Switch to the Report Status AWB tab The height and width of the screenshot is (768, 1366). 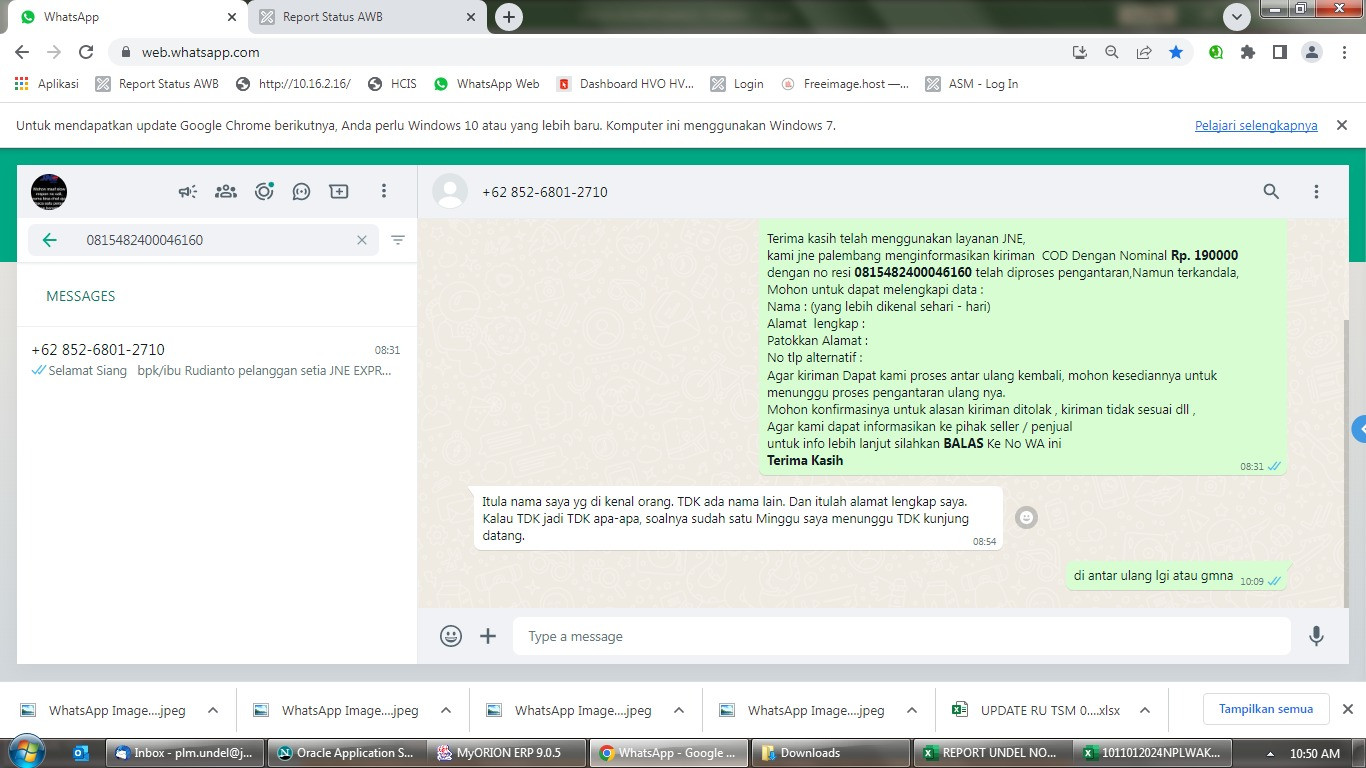[367, 17]
